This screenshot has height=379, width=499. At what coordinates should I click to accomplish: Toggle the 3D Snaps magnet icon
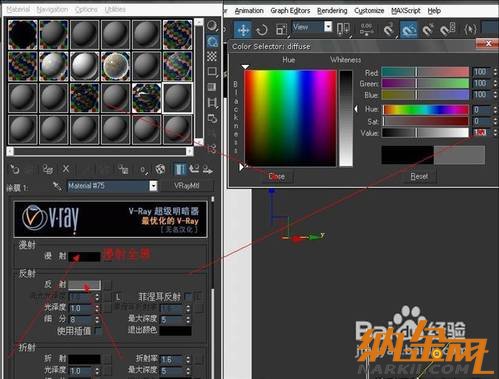click(x=388, y=30)
